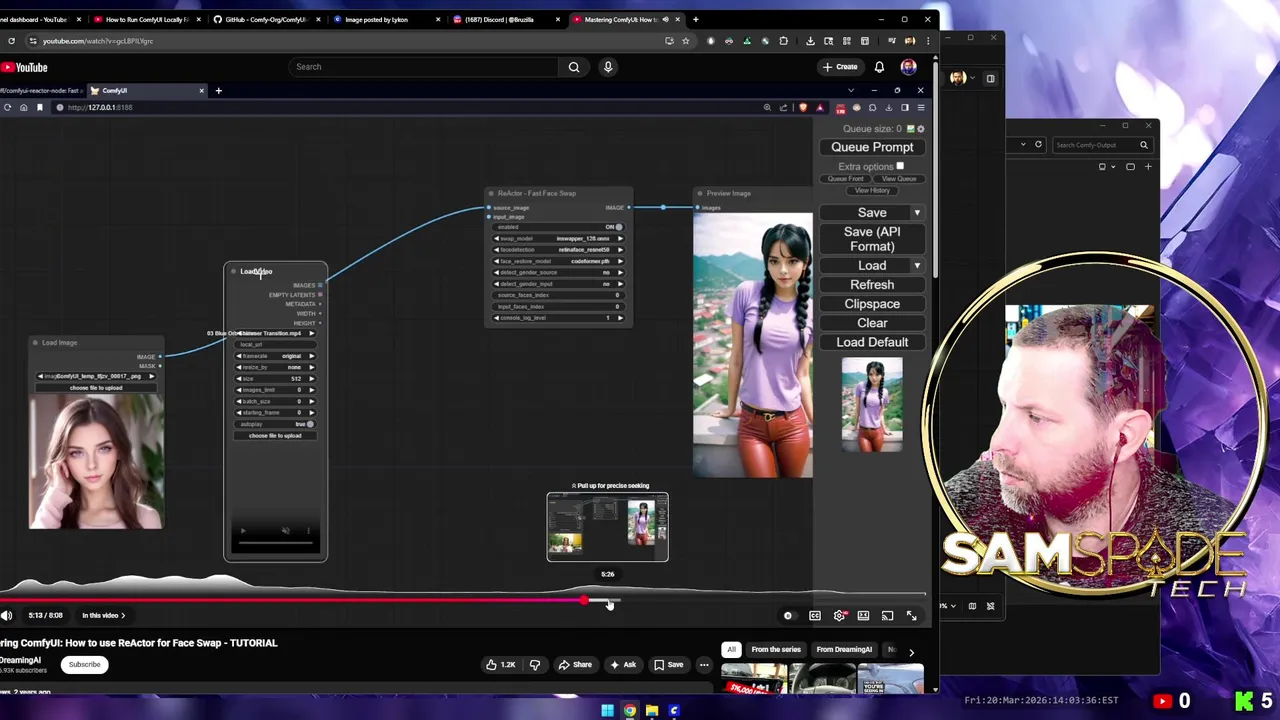Screen dimensions: 1280x720
Task: Toggle the Extra options checkbox
Action: (x=900, y=167)
